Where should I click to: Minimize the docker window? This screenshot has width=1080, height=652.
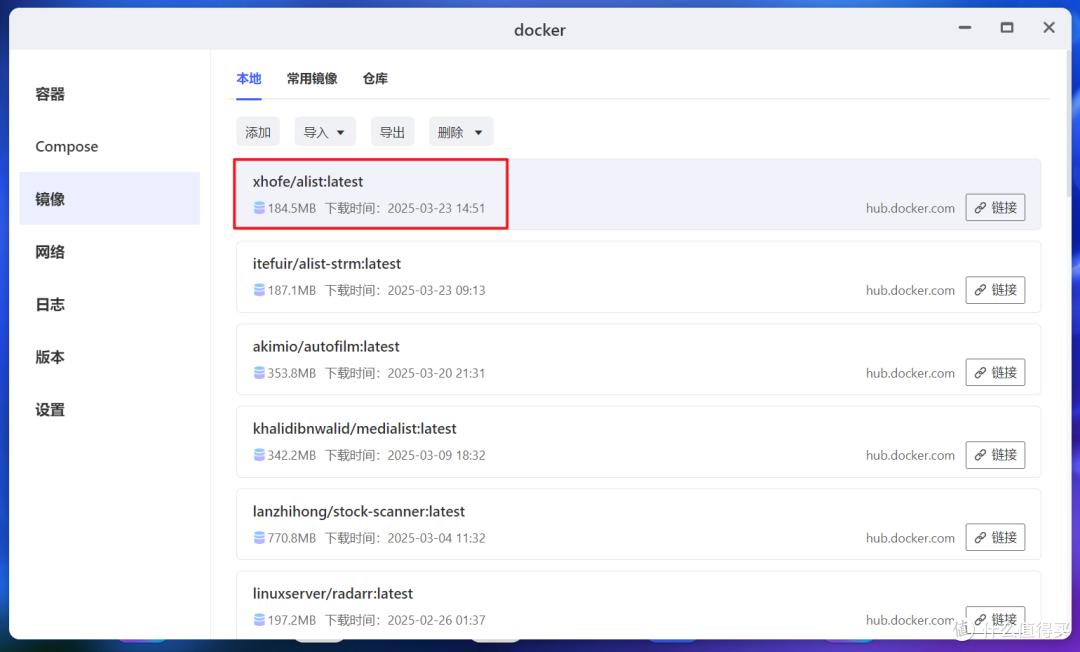tap(965, 28)
